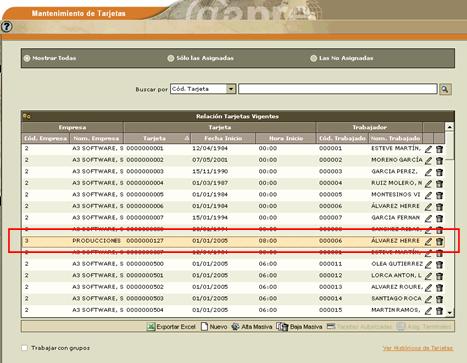Sort by Cód. Trabajador column header
The height and width of the screenshot is (363, 467).
pos(342,138)
